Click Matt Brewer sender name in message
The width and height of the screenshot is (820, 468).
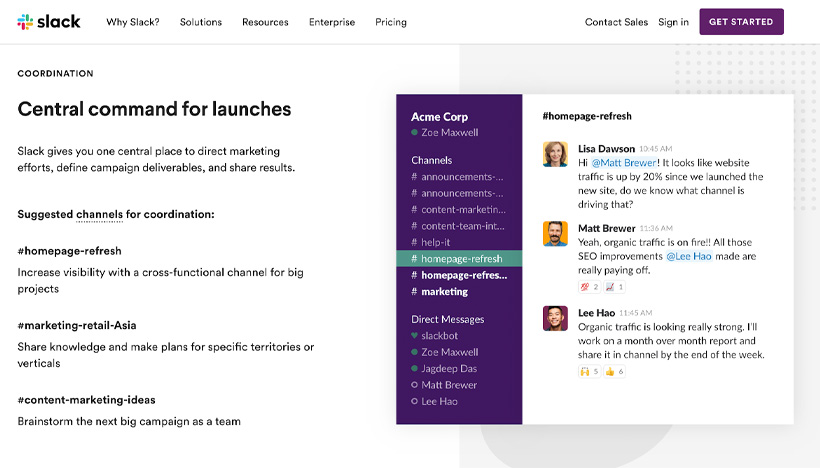607,228
